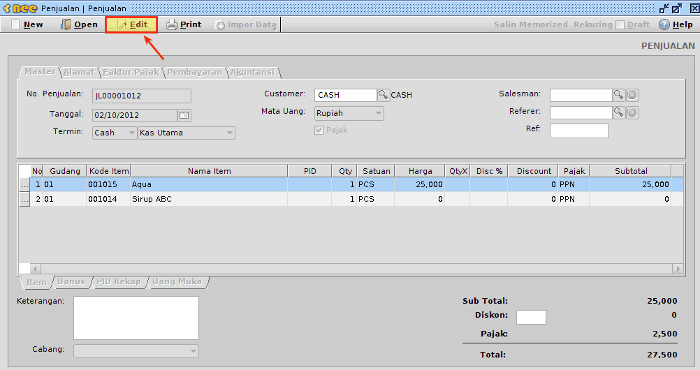Toggle the Draft checkbox
700x370 pixels.
coord(620,25)
